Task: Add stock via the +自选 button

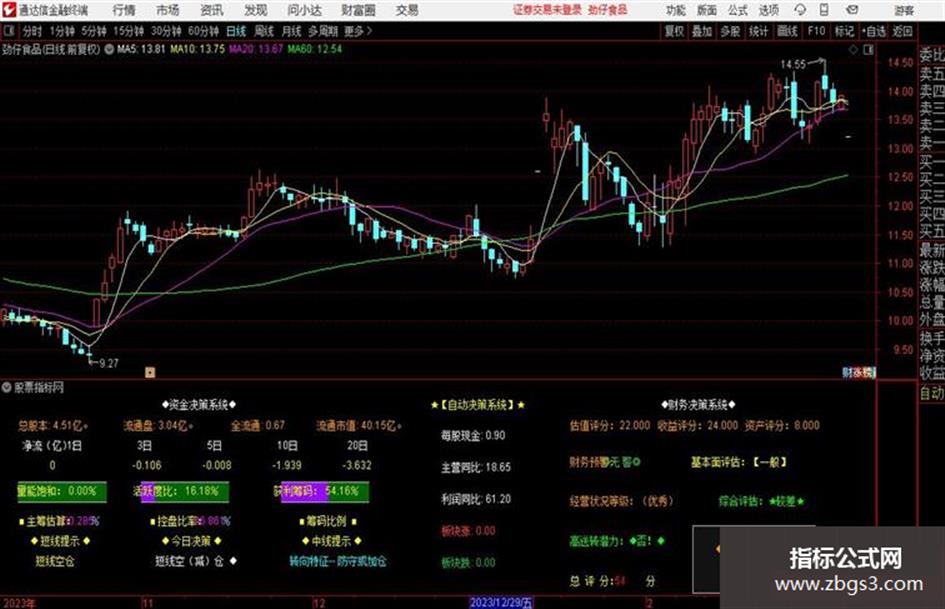Action: point(874,31)
